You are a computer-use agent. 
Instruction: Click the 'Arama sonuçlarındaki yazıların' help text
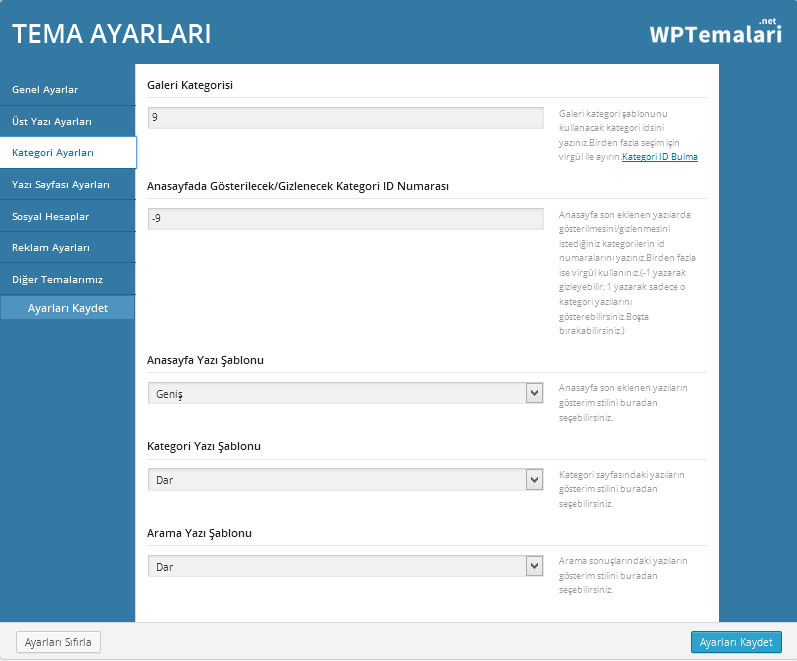tap(623, 561)
